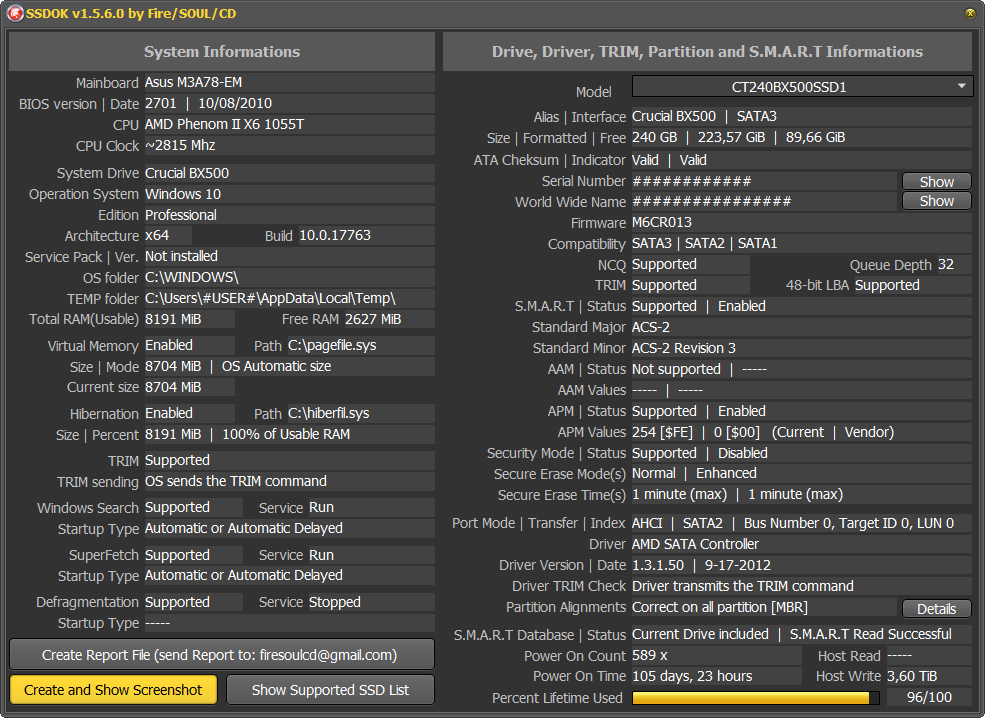Screen dimensions: 985x718
Task: Select Driver AMD SATA Controller value
Action: (x=802, y=544)
